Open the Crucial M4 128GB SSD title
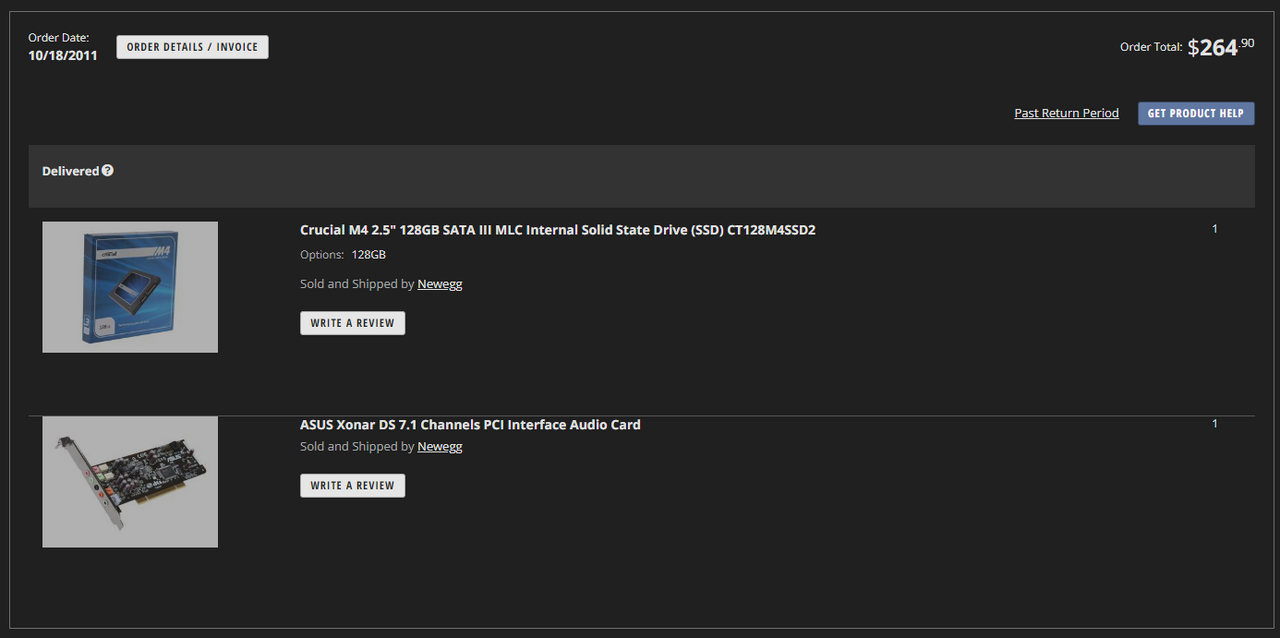This screenshot has width=1280, height=638. pos(557,230)
